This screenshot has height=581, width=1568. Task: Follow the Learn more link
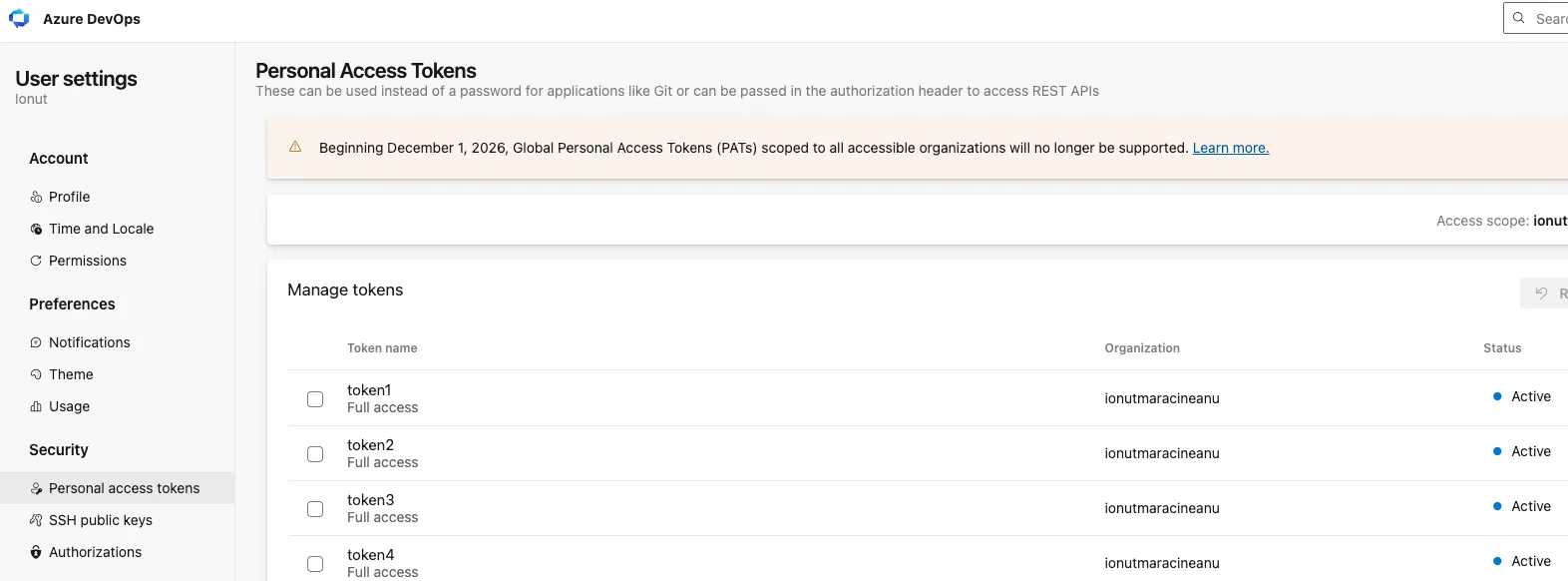(1231, 148)
